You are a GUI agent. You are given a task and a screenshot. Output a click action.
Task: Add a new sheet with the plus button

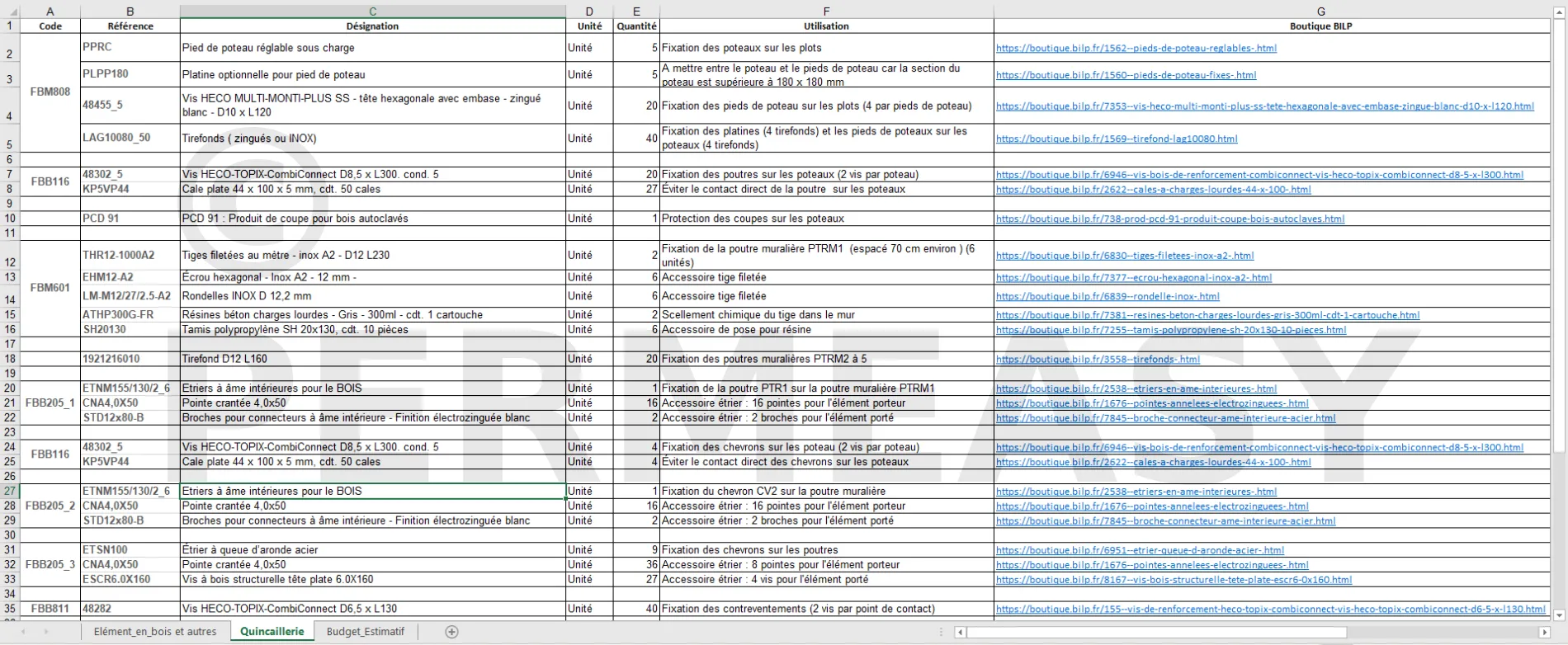(x=451, y=632)
